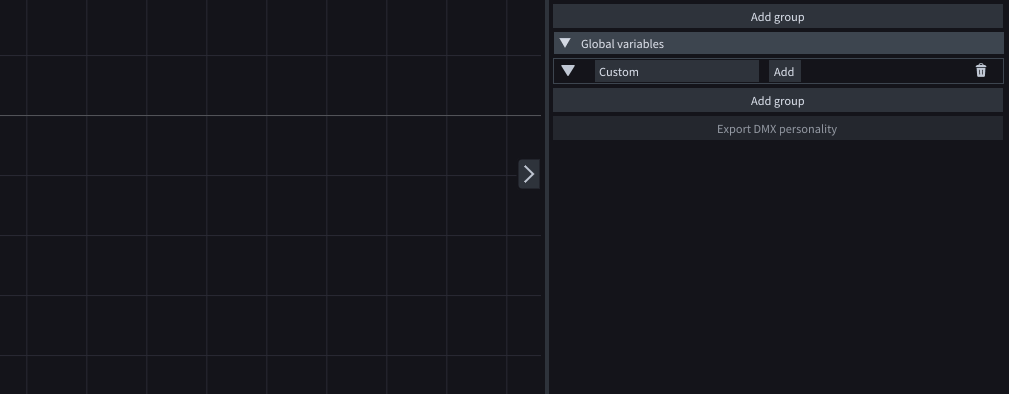Toggle the Custom group's expanded state

click(x=568, y=71)
